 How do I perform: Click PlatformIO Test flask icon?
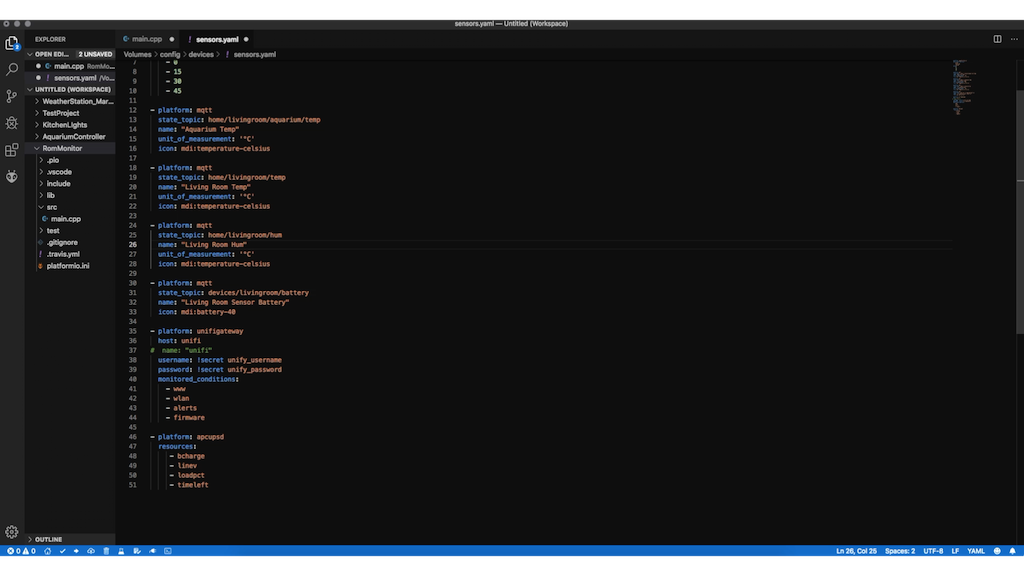click(x=121, y=551)
